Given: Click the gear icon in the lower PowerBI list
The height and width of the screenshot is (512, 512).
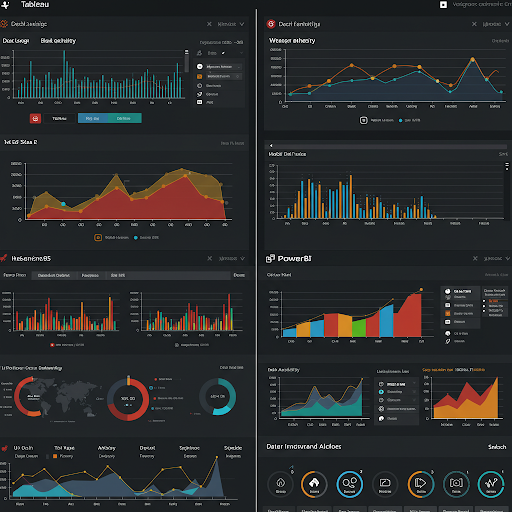Looking at the screenshot, I should 381,409.
